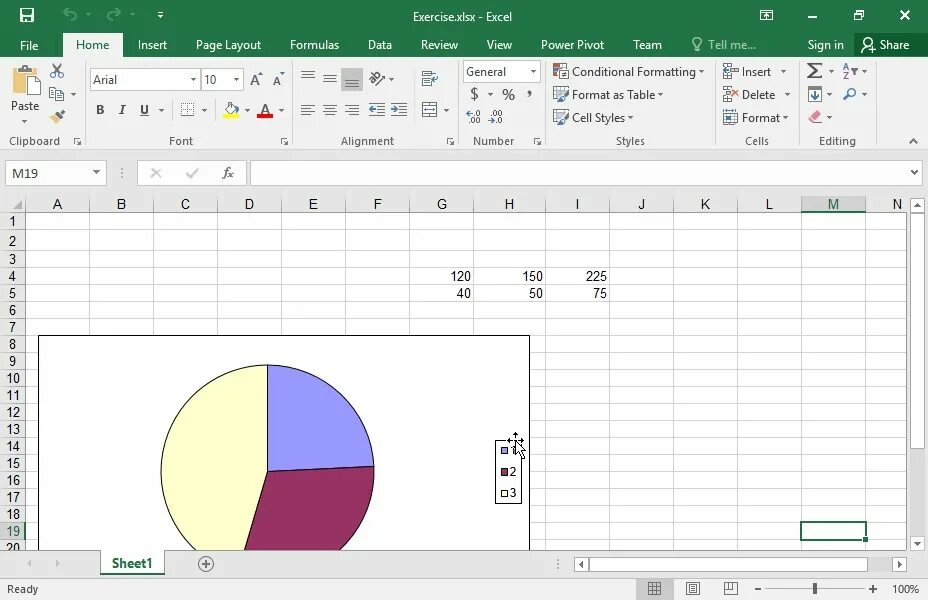The height and width of the screenshot is (600, 928).
Task: Switch to Page Layout view icon
Action: (x=692, y=589)
